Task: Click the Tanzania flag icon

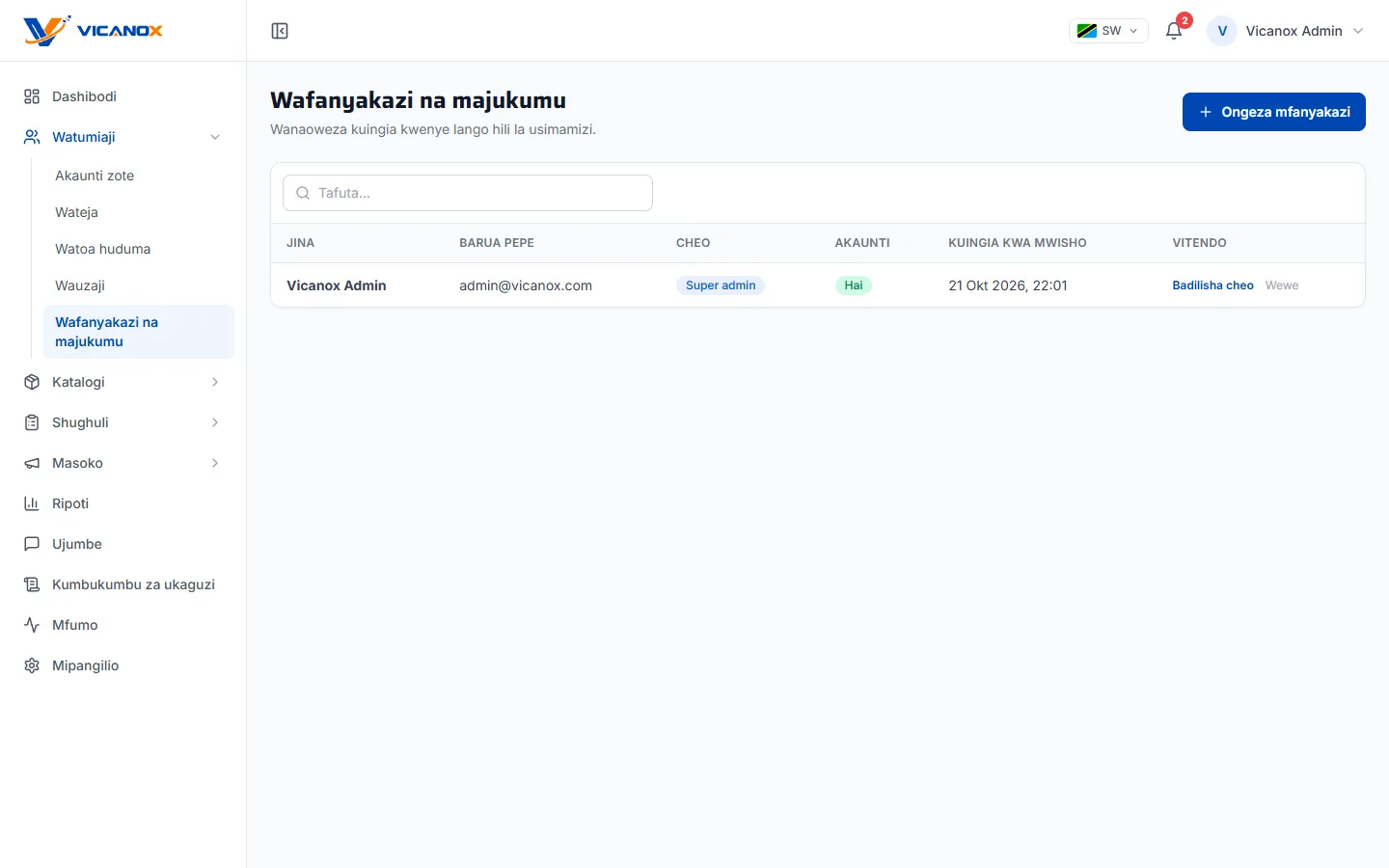Action: pos(1086,31)
